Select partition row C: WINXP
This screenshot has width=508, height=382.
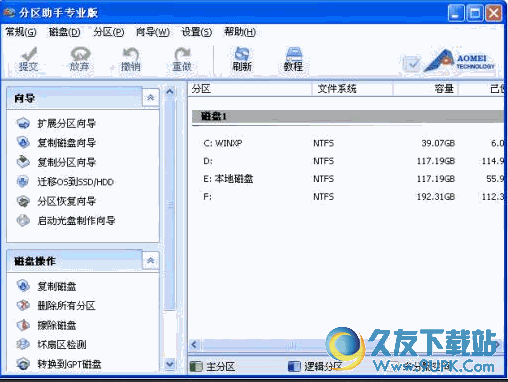[348, 143]
